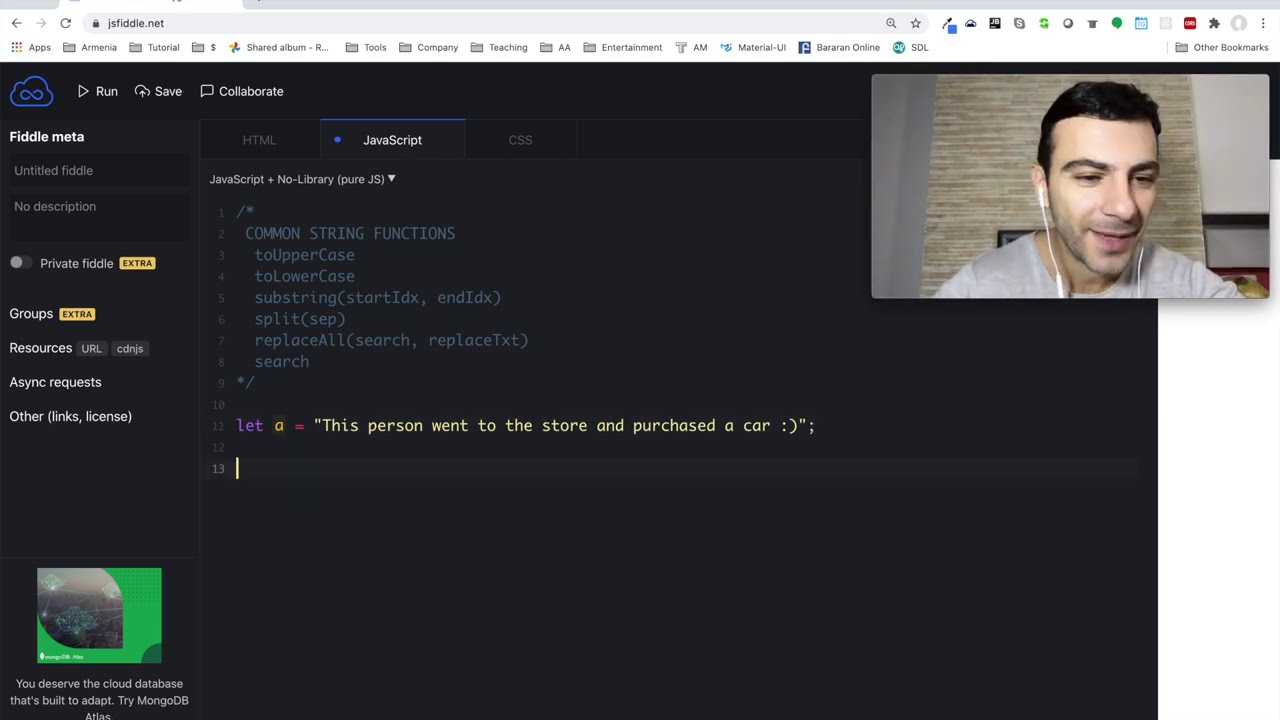Reload the jsfiddle.net page
The image size is (1280, 720).
pos(66,23)
